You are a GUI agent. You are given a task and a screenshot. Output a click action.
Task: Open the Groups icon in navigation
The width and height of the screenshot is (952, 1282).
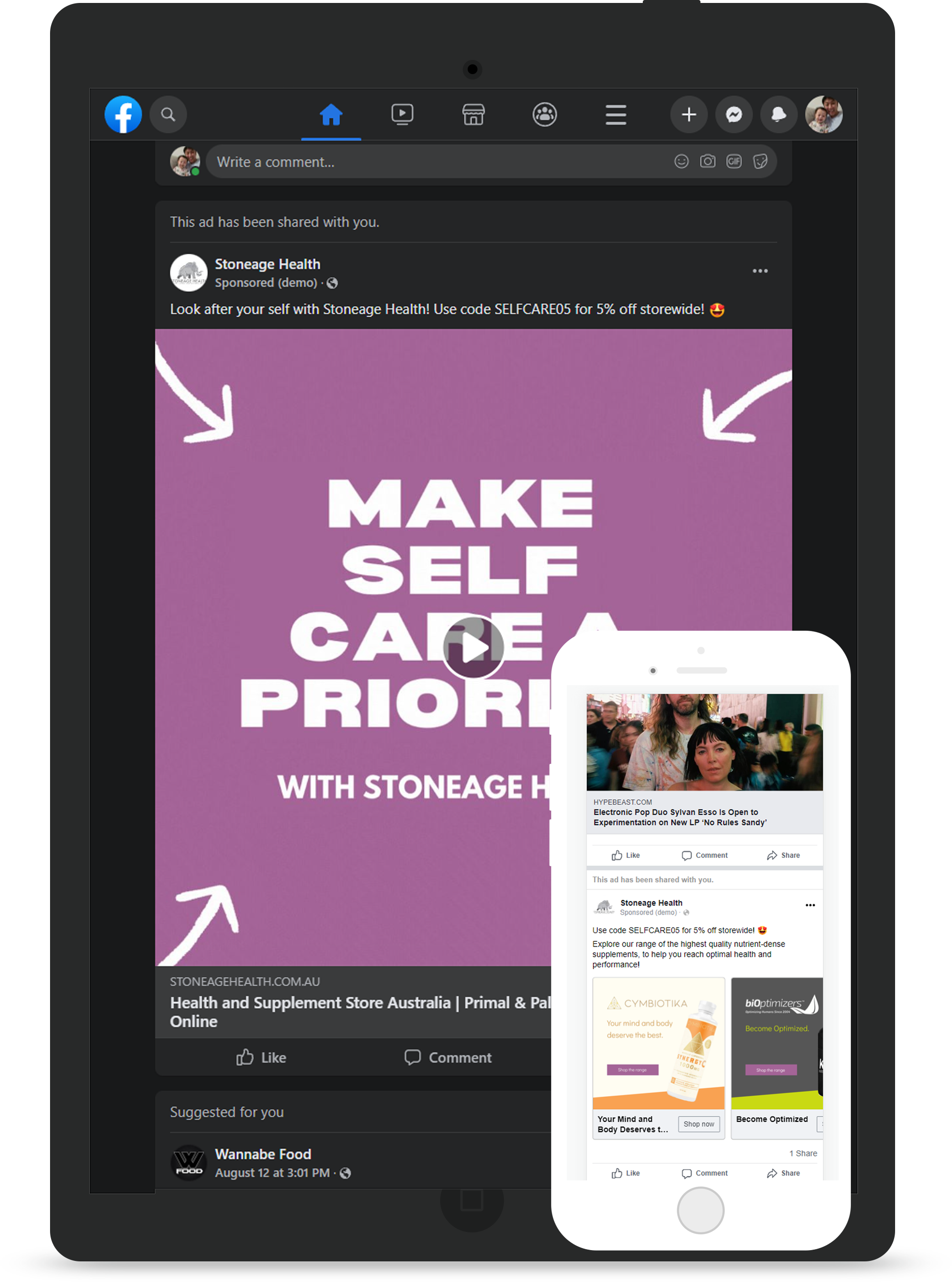coord(544,114)
